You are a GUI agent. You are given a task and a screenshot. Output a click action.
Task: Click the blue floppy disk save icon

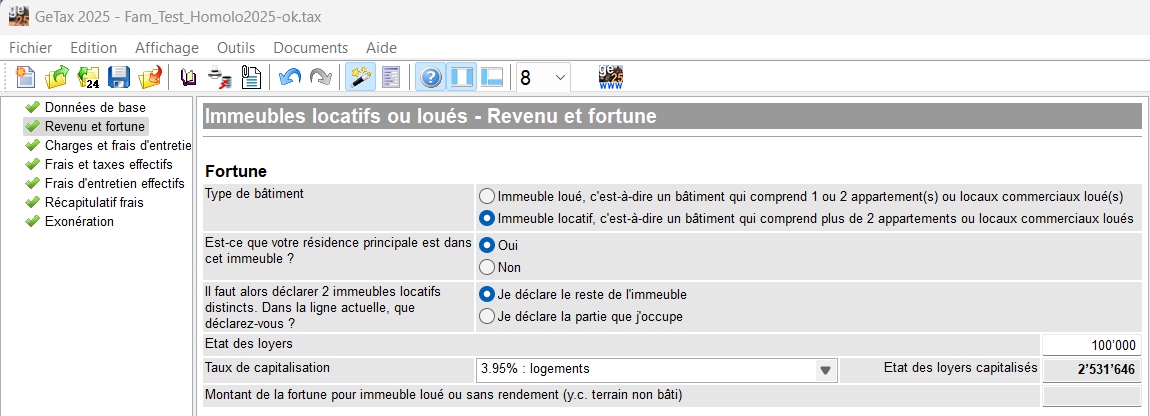coord(119,77)
